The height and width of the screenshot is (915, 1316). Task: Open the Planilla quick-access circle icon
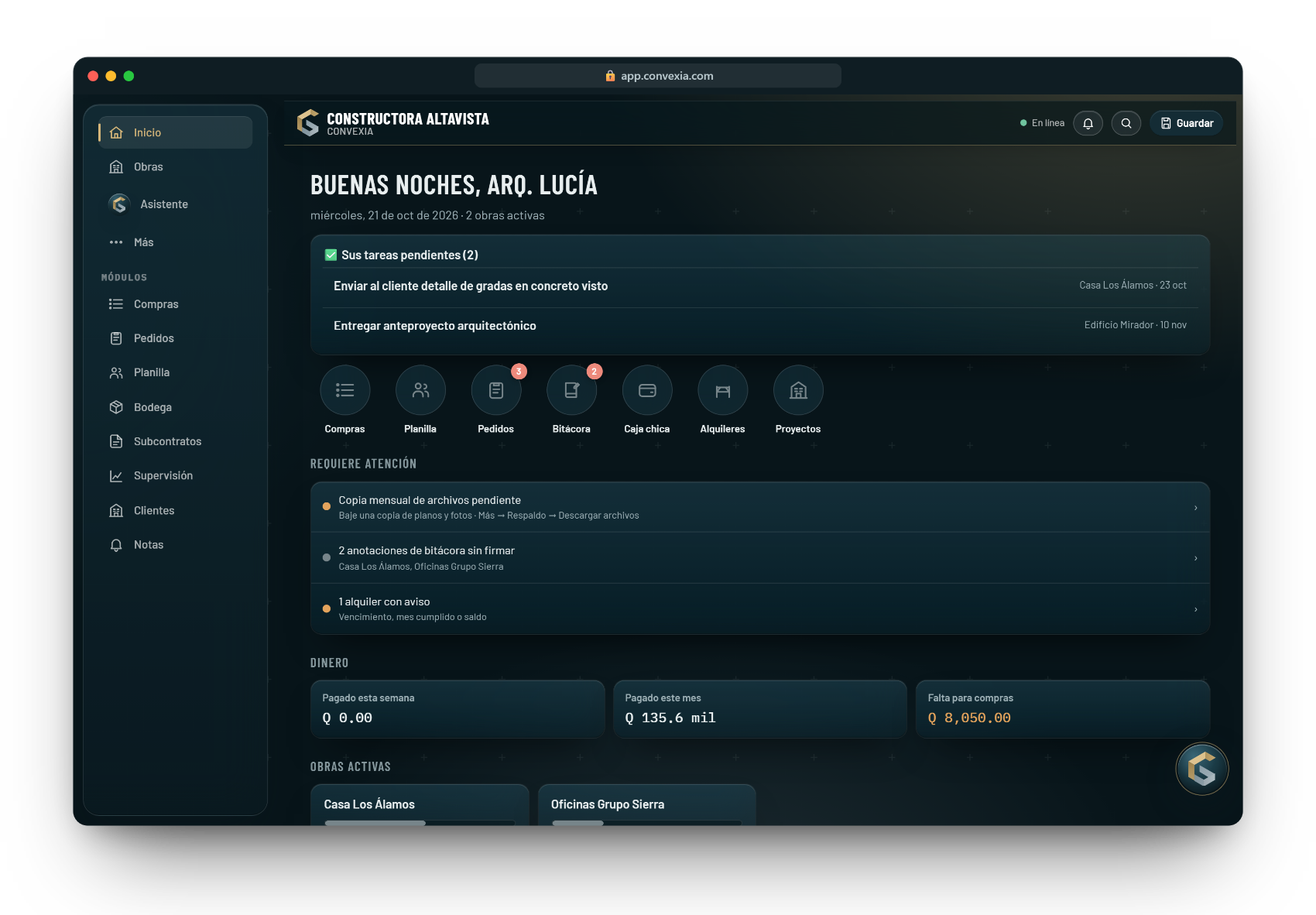(420, 390)
